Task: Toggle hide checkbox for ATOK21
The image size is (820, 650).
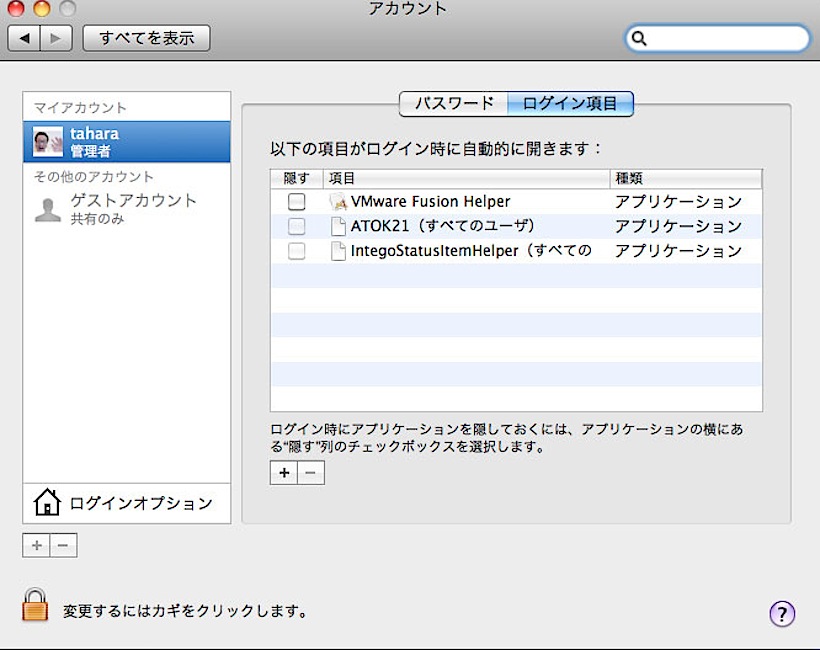Action: (297, 226)
